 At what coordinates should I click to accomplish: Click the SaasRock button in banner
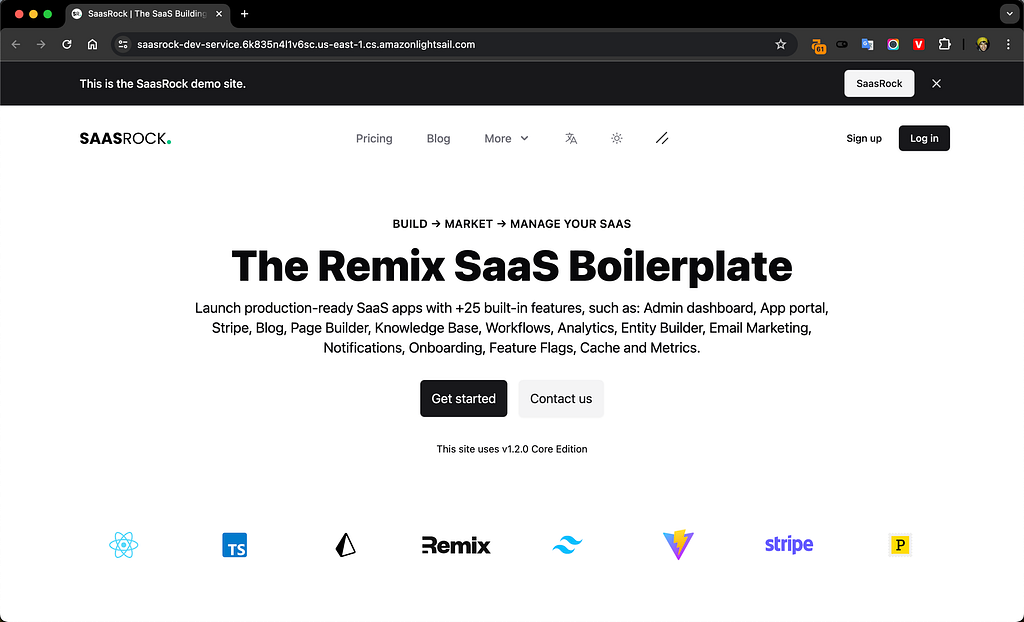(879, 84)
